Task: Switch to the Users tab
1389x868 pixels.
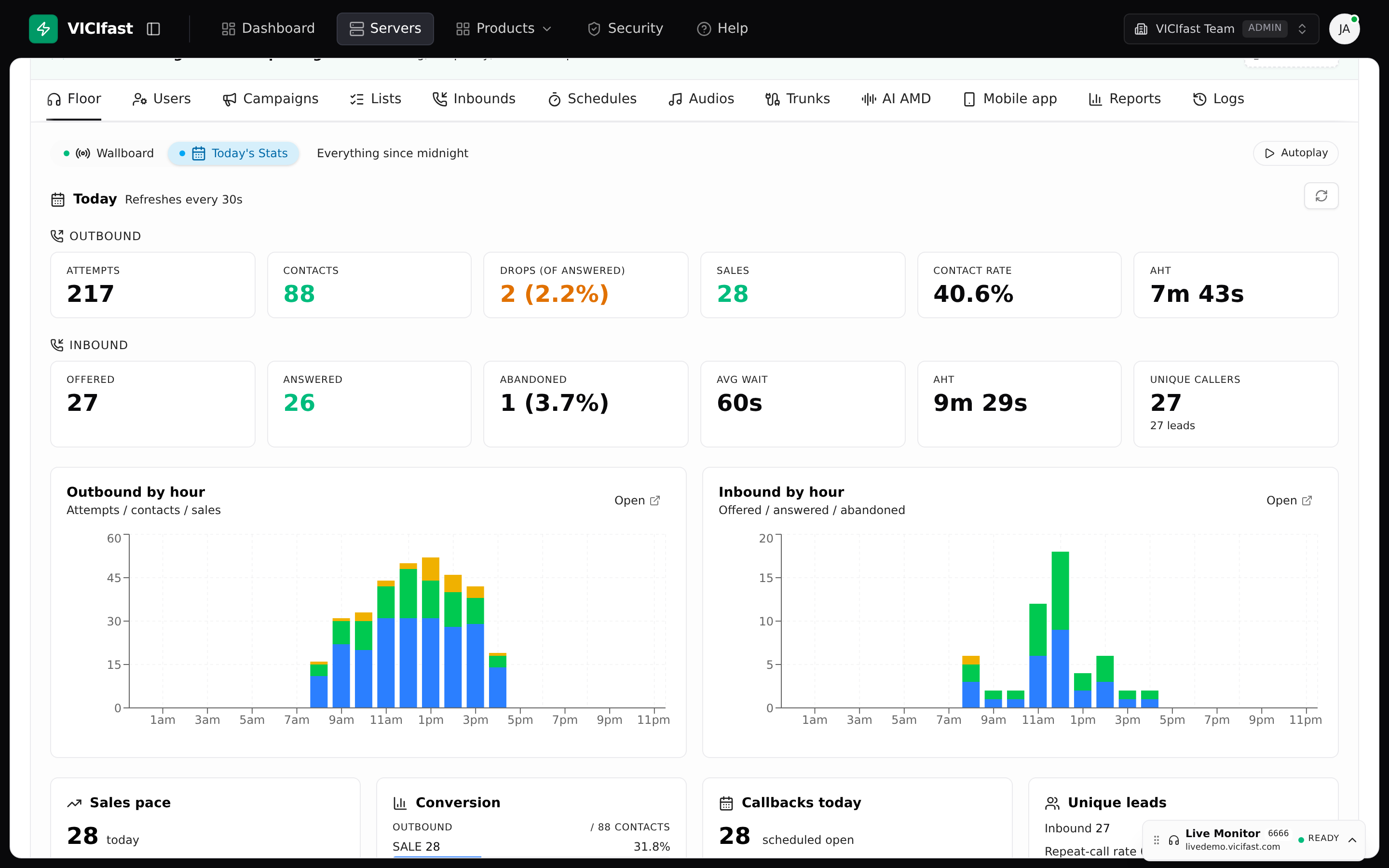Action: 161,99
